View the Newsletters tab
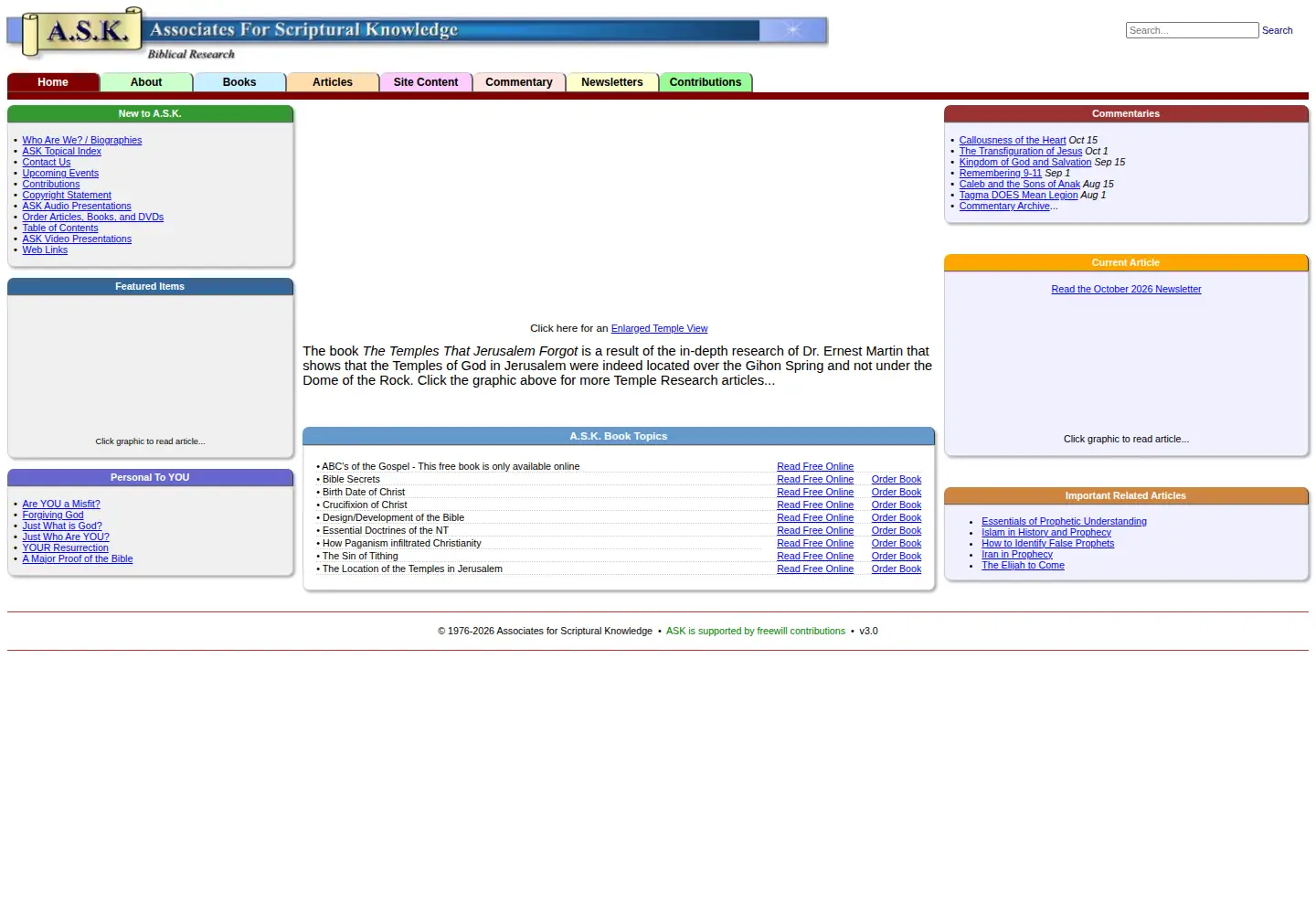 pos(612,82)
